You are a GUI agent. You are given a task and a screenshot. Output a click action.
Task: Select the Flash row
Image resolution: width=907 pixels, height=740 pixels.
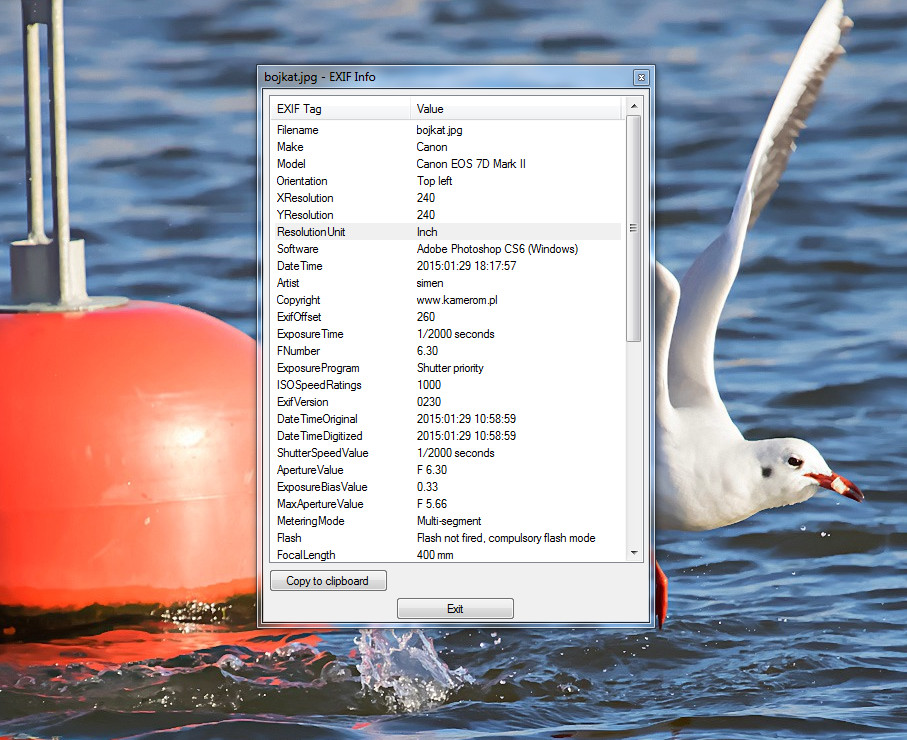point(446,538)
